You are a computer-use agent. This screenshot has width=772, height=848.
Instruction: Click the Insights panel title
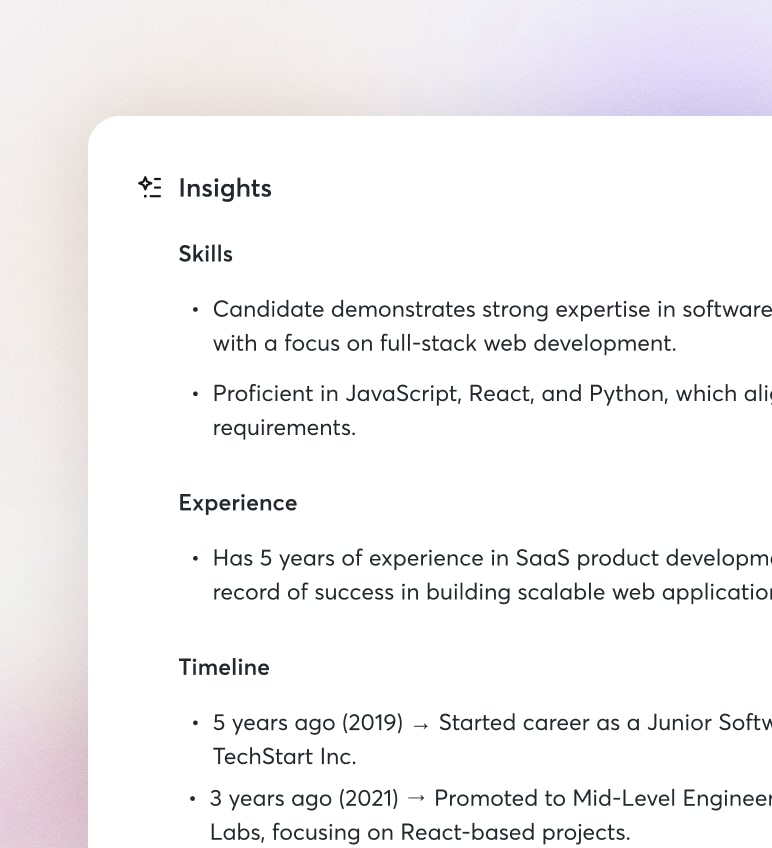click(x=225, y=188)
